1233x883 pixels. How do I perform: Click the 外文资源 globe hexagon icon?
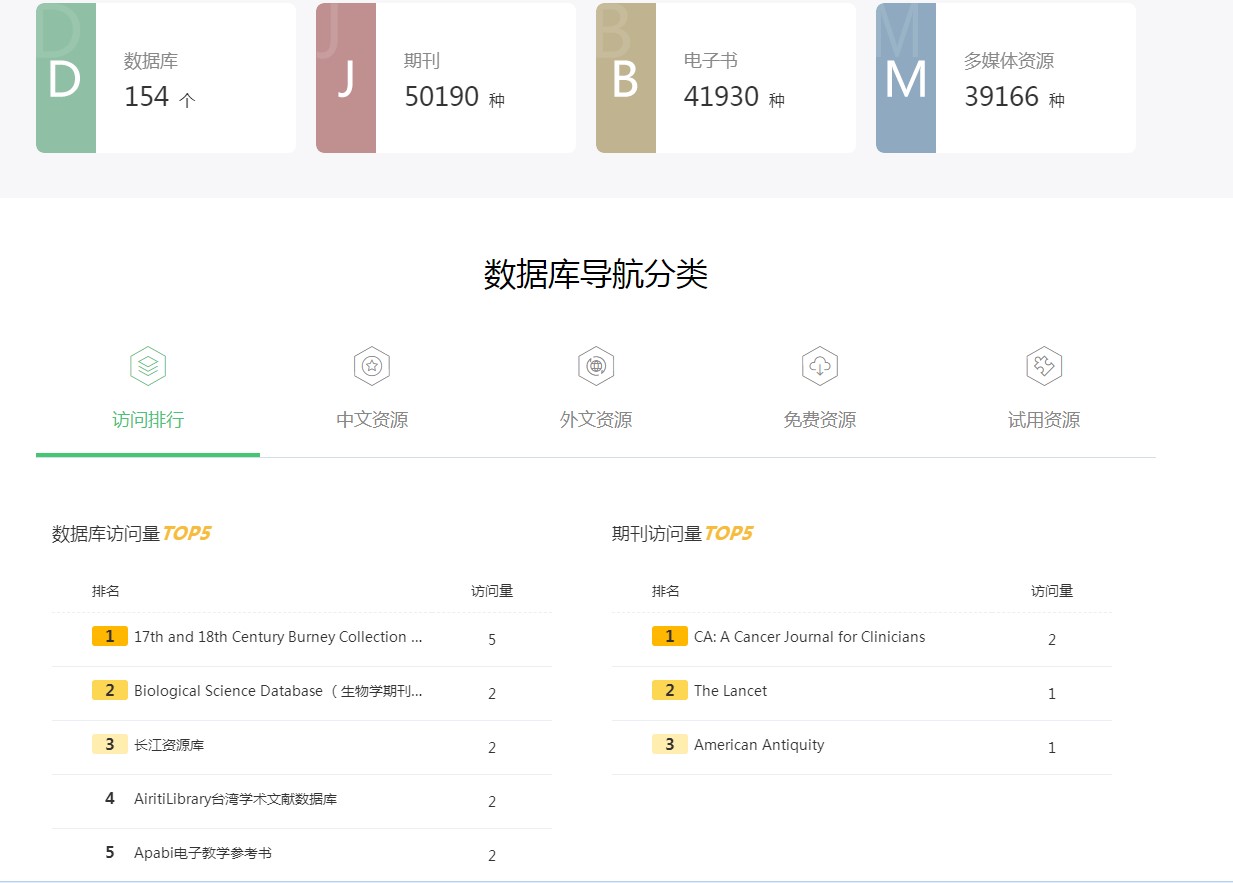click(596, 367)
